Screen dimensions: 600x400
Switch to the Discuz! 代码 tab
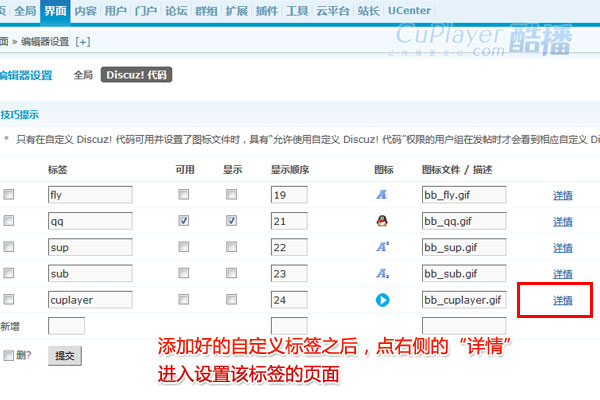[136, 75]
